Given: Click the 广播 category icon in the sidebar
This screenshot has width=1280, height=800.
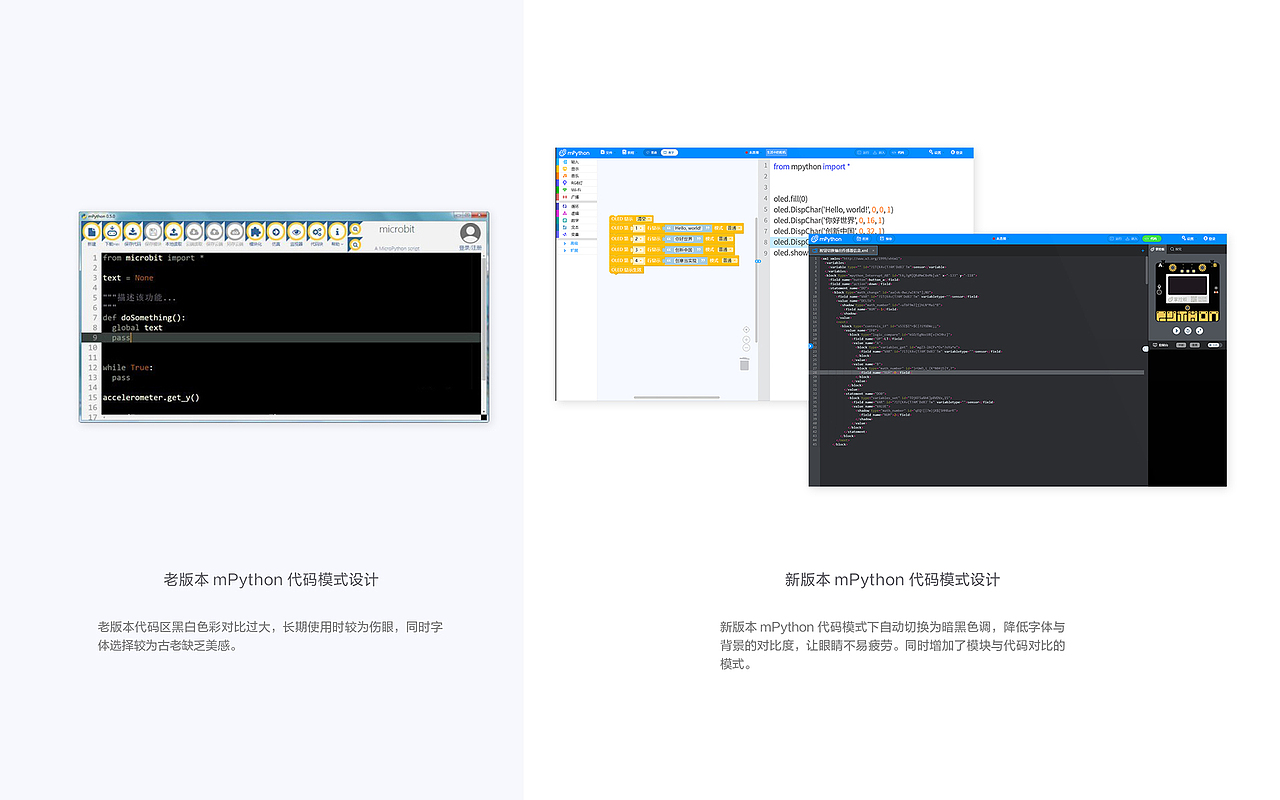Looking at the screenshot, I should point(572,196).
